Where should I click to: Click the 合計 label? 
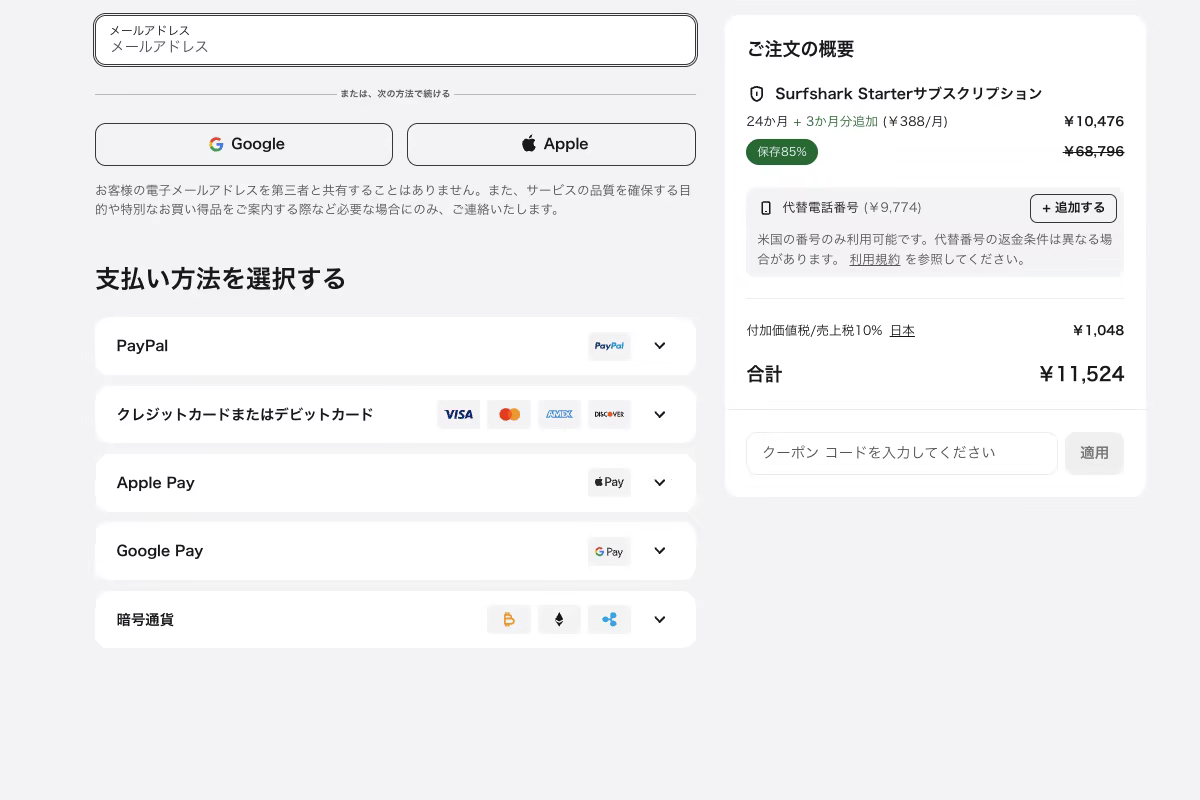[x=764, y=374]
